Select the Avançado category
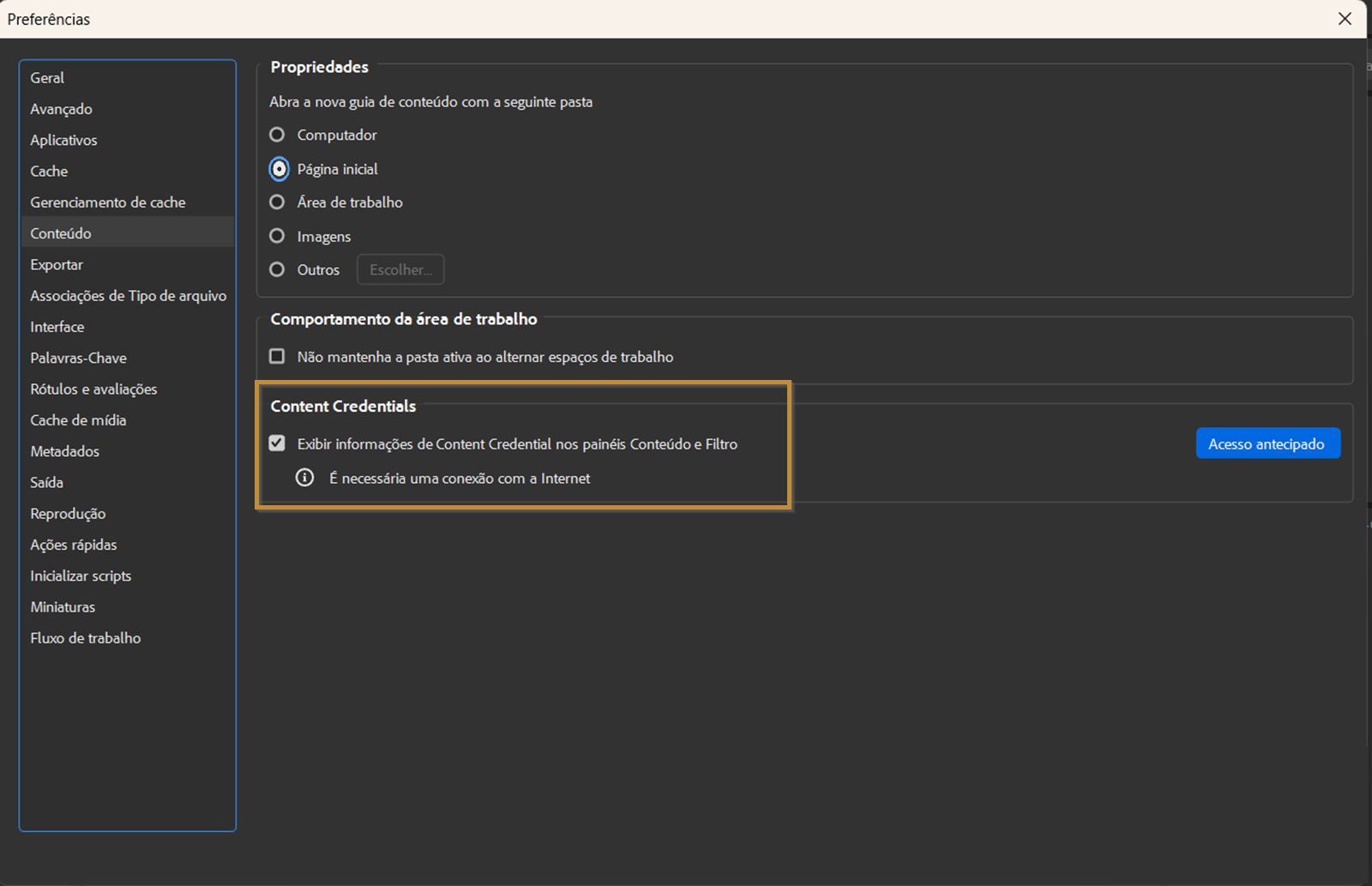The height and width of the screenshot is (886, 1372). click(127, 109)
